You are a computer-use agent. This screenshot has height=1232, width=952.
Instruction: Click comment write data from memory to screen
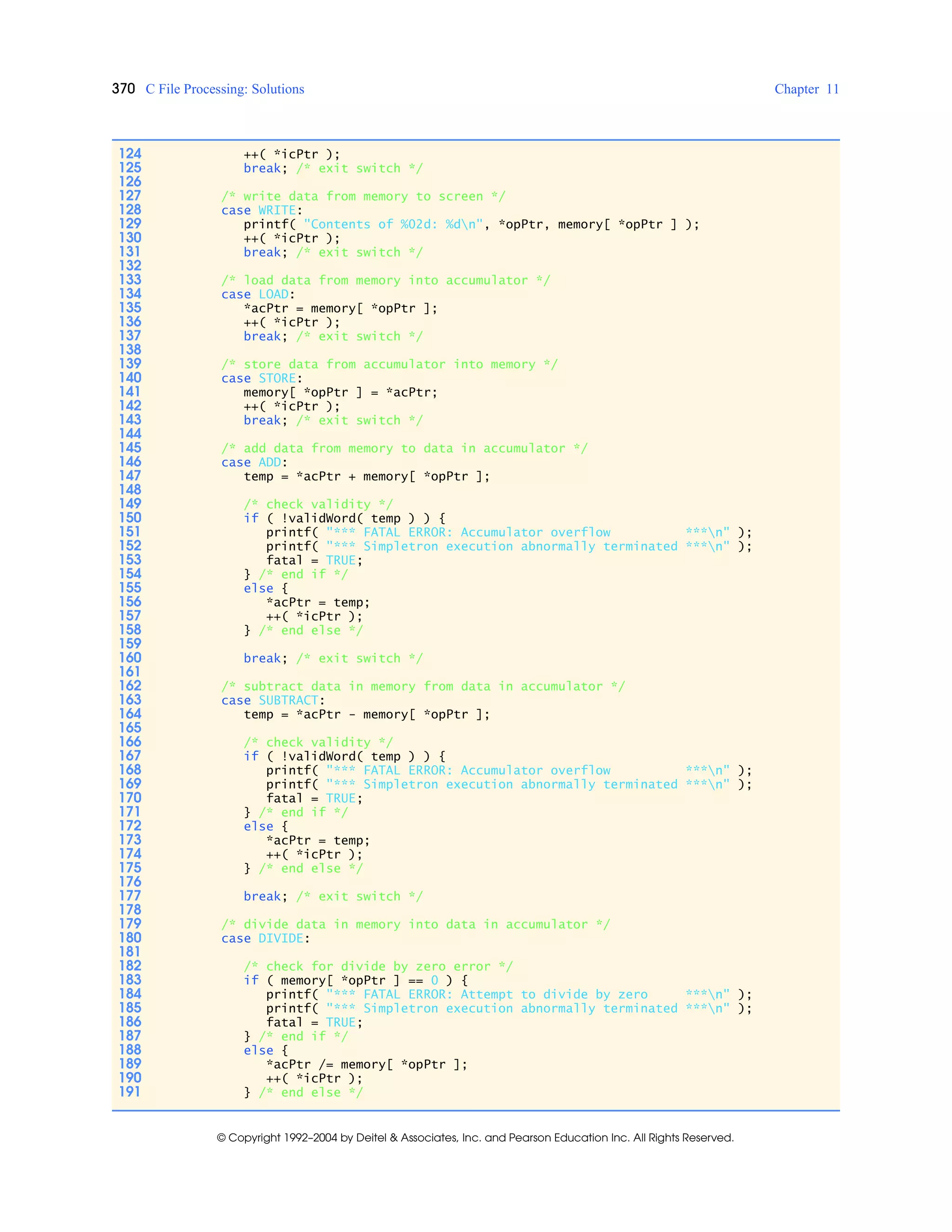click(x=363, y=196)
